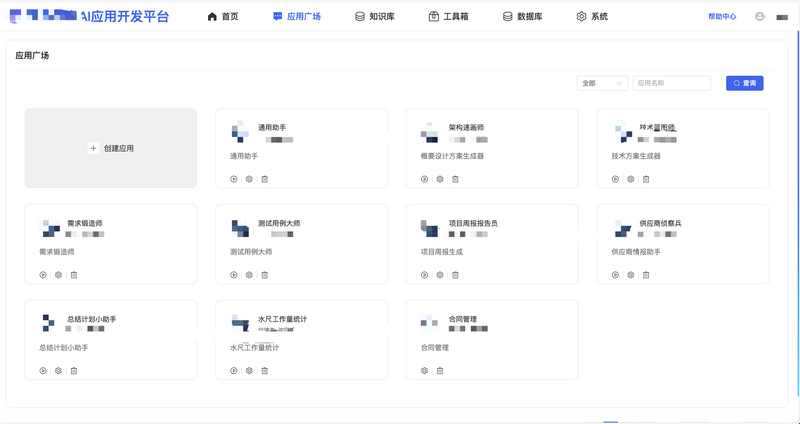The height and width of the screenshot is (424, 800).
Task: Open settings gear for 水尺工作量统计
Action: tap(249, 371)
